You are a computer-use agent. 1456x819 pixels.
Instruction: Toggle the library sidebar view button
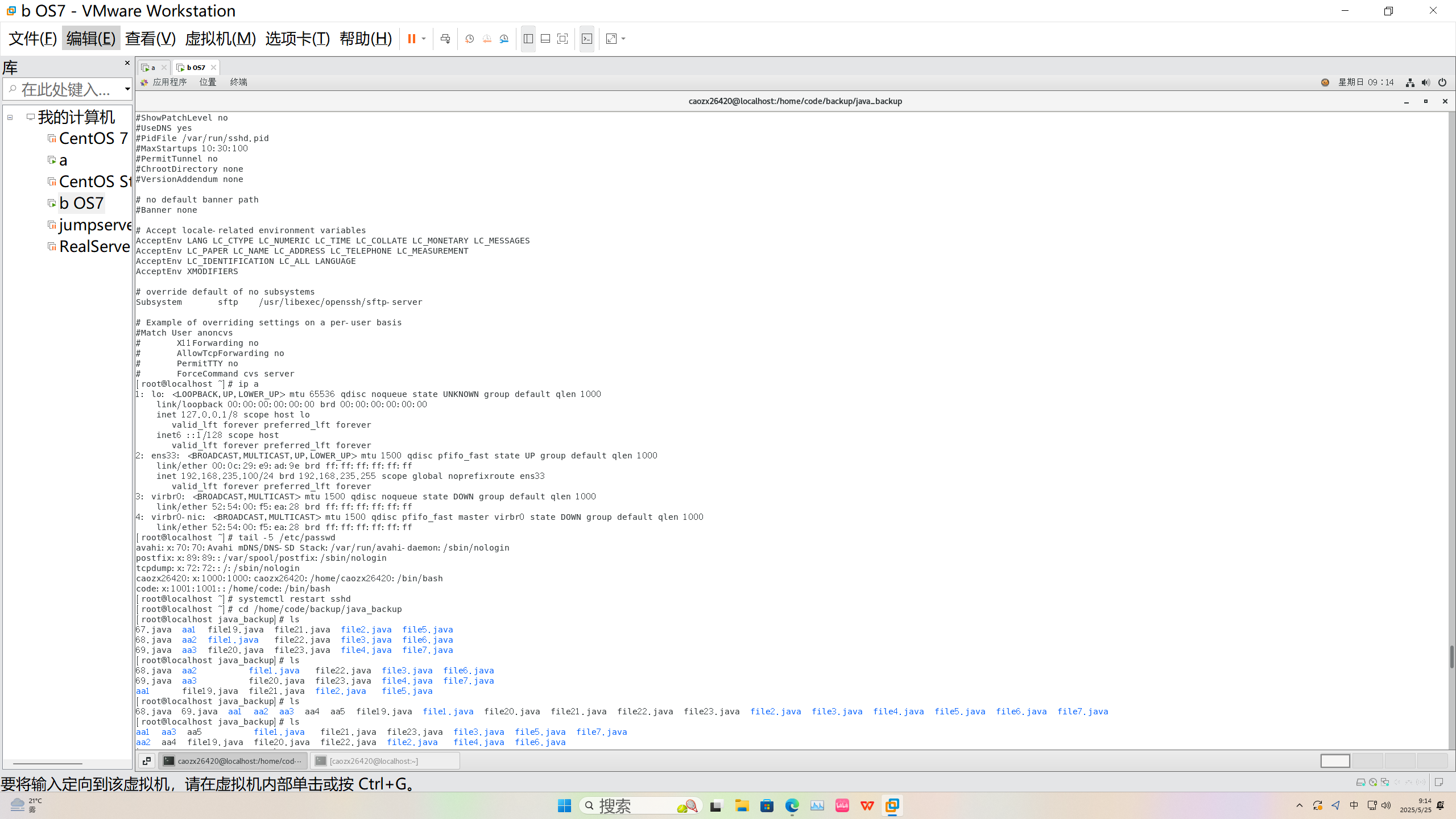coord(528,39)
